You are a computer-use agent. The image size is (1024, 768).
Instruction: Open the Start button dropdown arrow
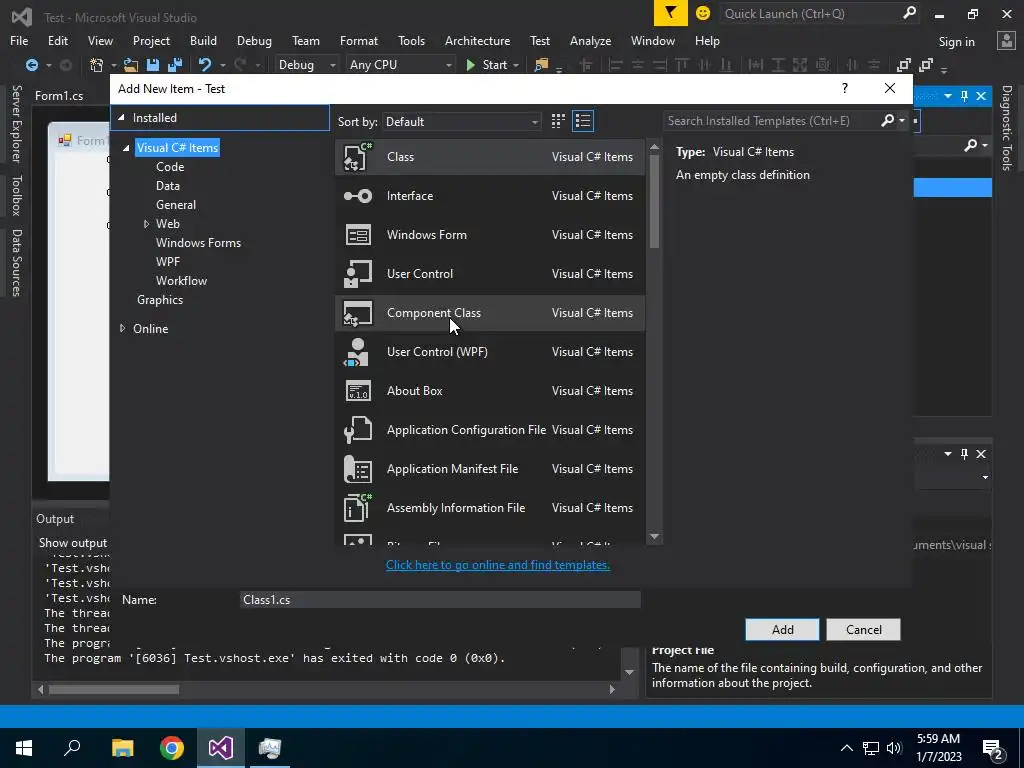(x=516, y=65)
